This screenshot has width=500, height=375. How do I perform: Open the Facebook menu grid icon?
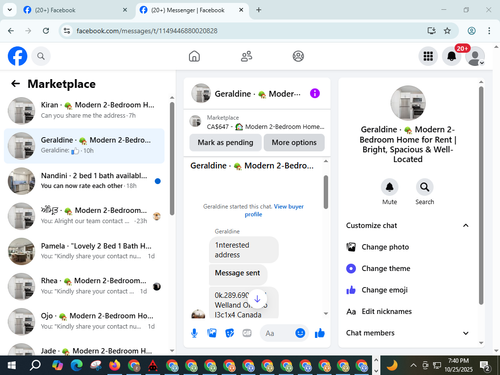pyautogui.click(x=428, y=56)
